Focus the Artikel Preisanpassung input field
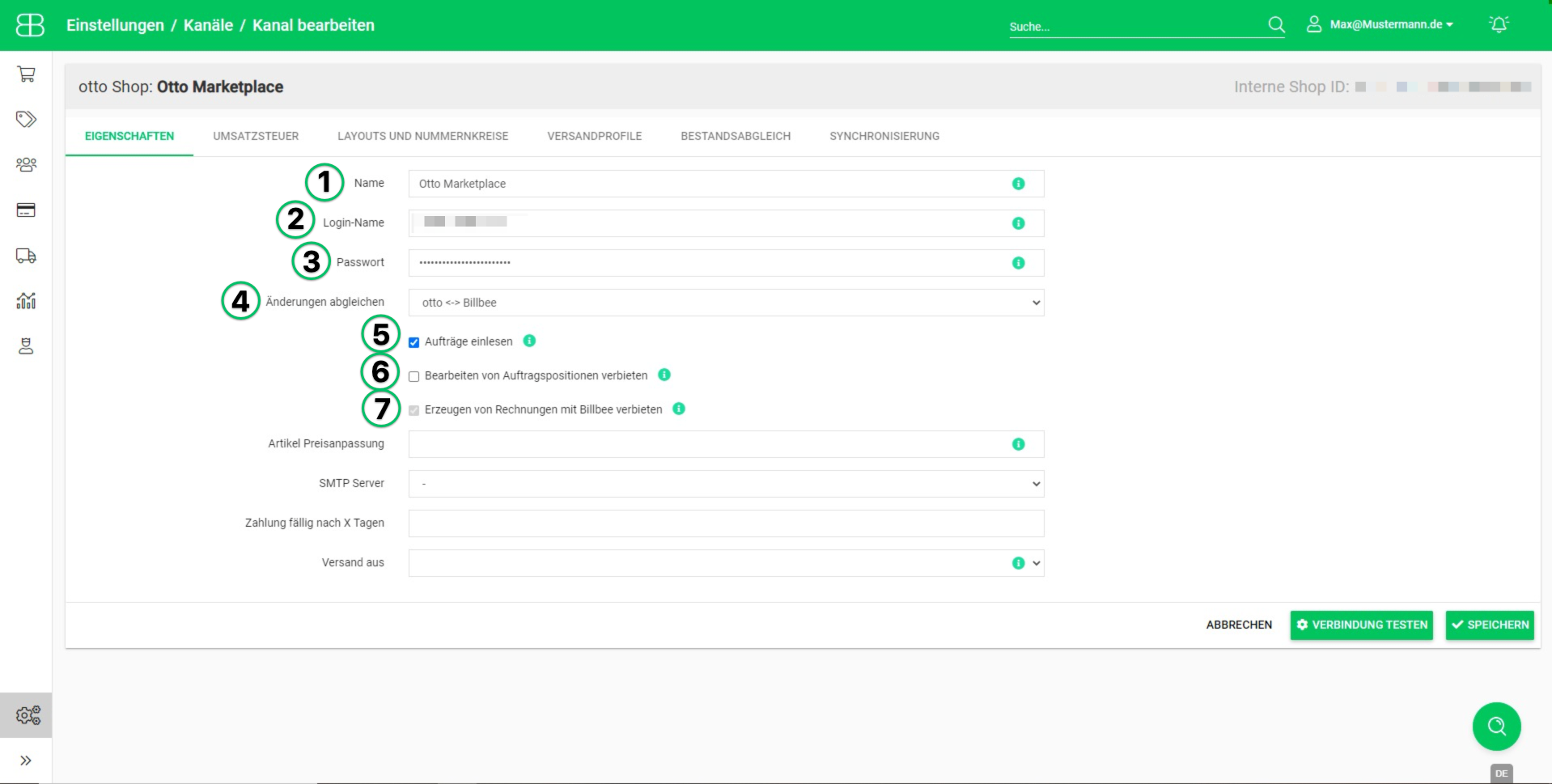Viewport: 1552px width, 784px height. pos(726,444)
